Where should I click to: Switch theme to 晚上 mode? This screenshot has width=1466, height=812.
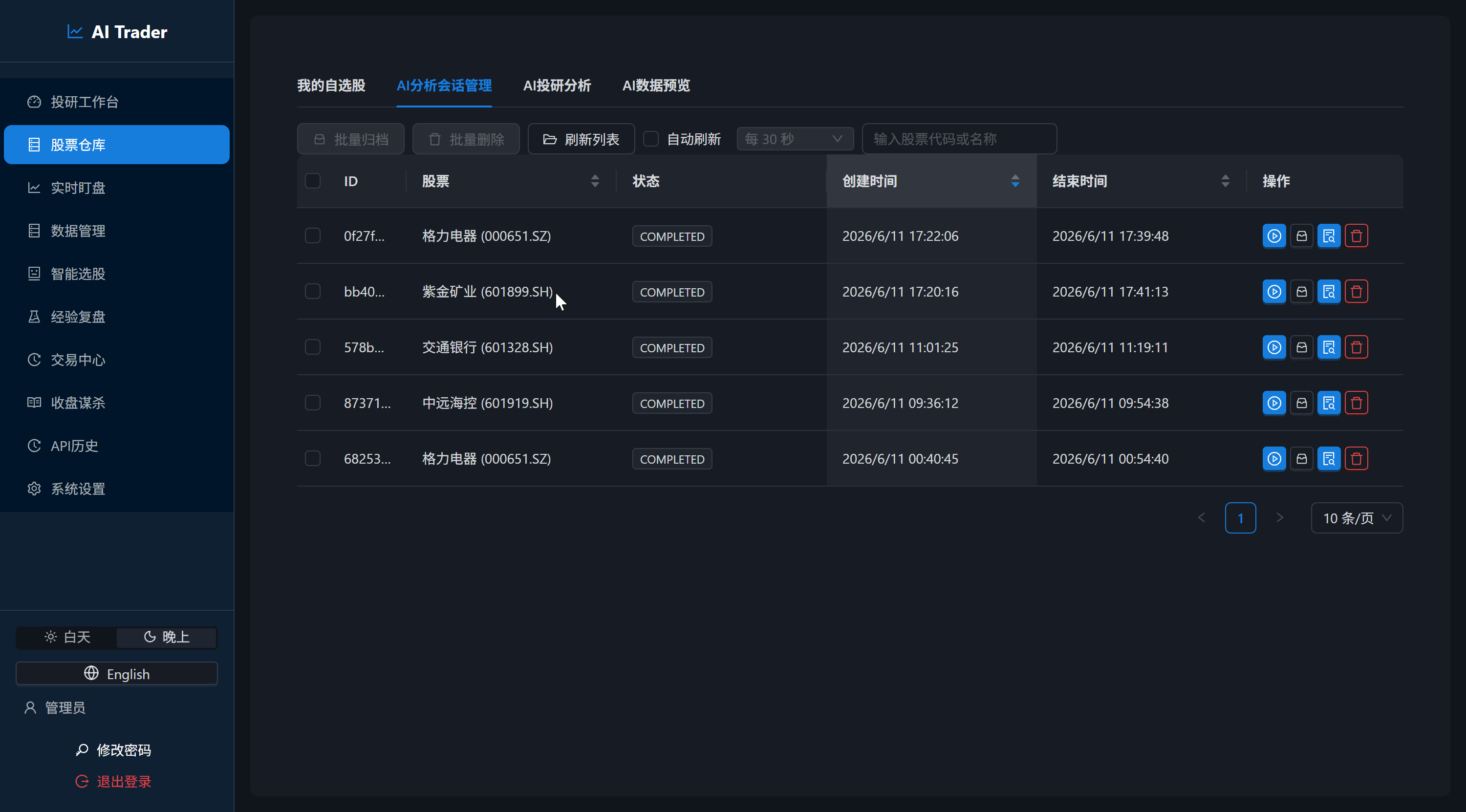[x=166, y=637]
